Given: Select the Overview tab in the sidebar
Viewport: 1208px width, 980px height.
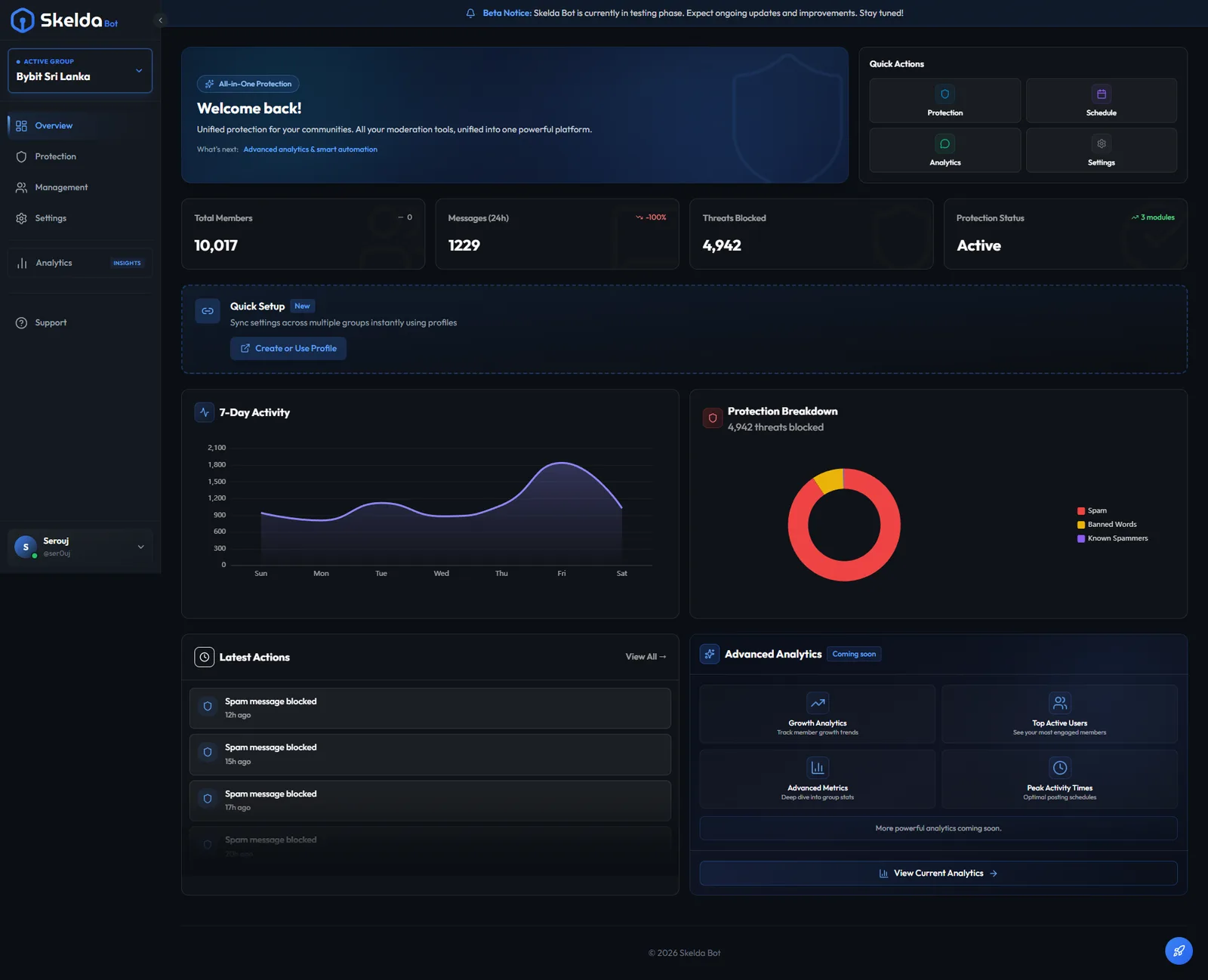Looking at the screenshot, I should 54,125.
